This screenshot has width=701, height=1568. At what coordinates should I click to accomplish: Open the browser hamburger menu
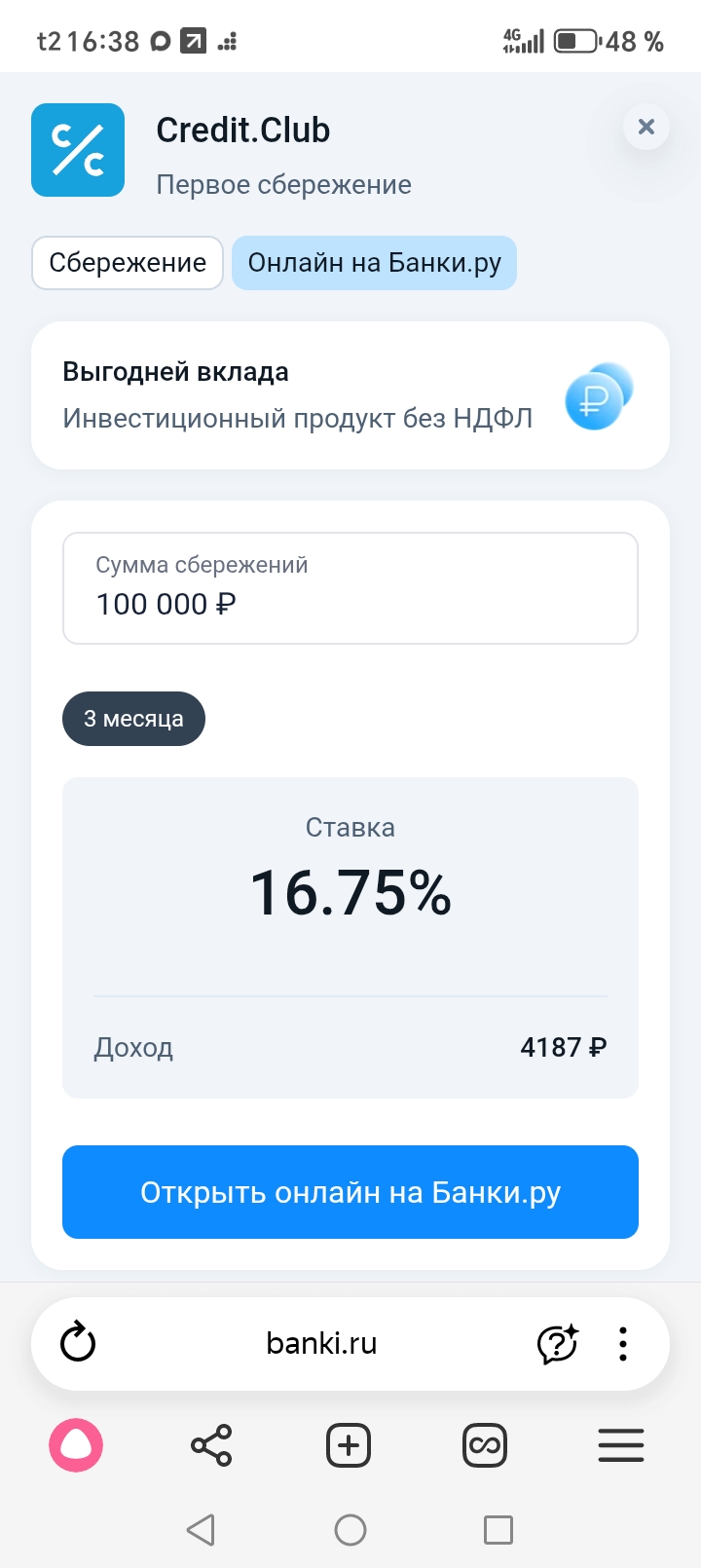(621, 1445)
